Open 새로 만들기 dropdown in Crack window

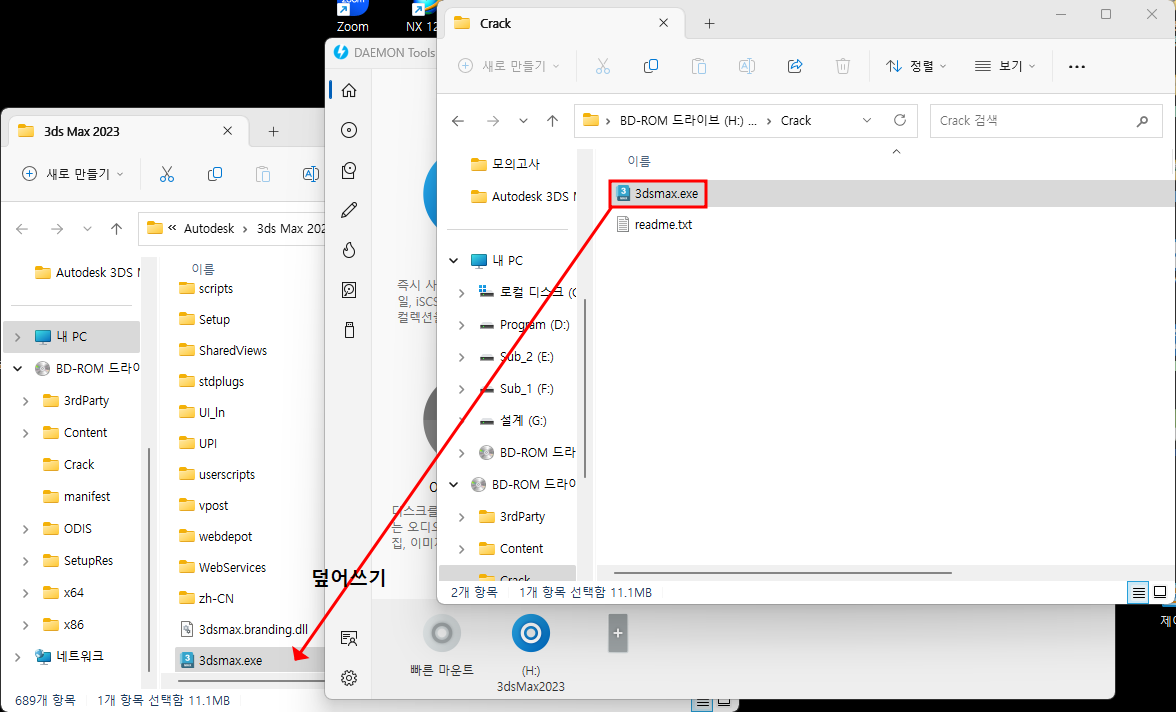[508, 66]
